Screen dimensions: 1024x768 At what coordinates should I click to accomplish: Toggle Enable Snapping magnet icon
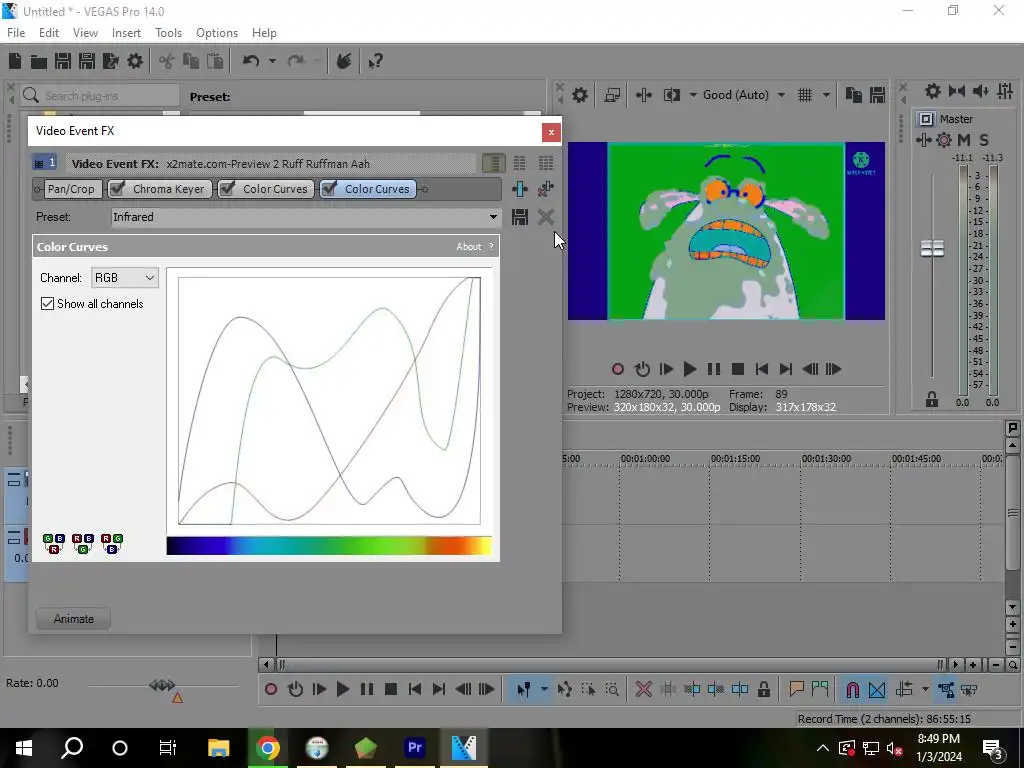coord(852,689)
